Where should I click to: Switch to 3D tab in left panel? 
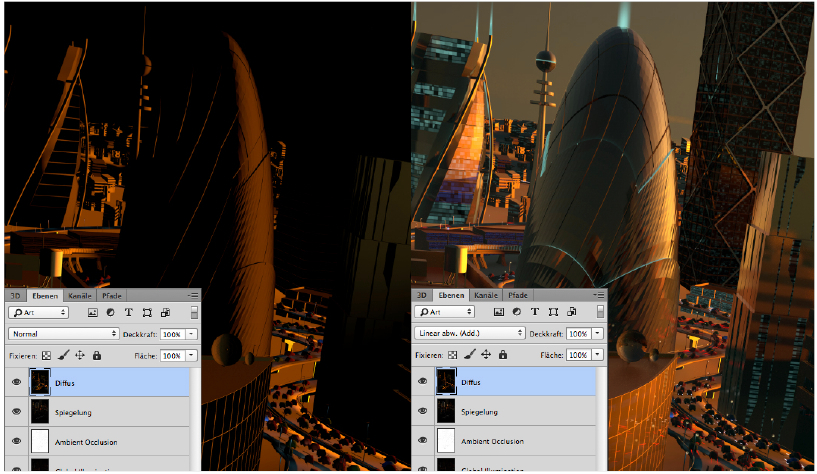(15, 296)
